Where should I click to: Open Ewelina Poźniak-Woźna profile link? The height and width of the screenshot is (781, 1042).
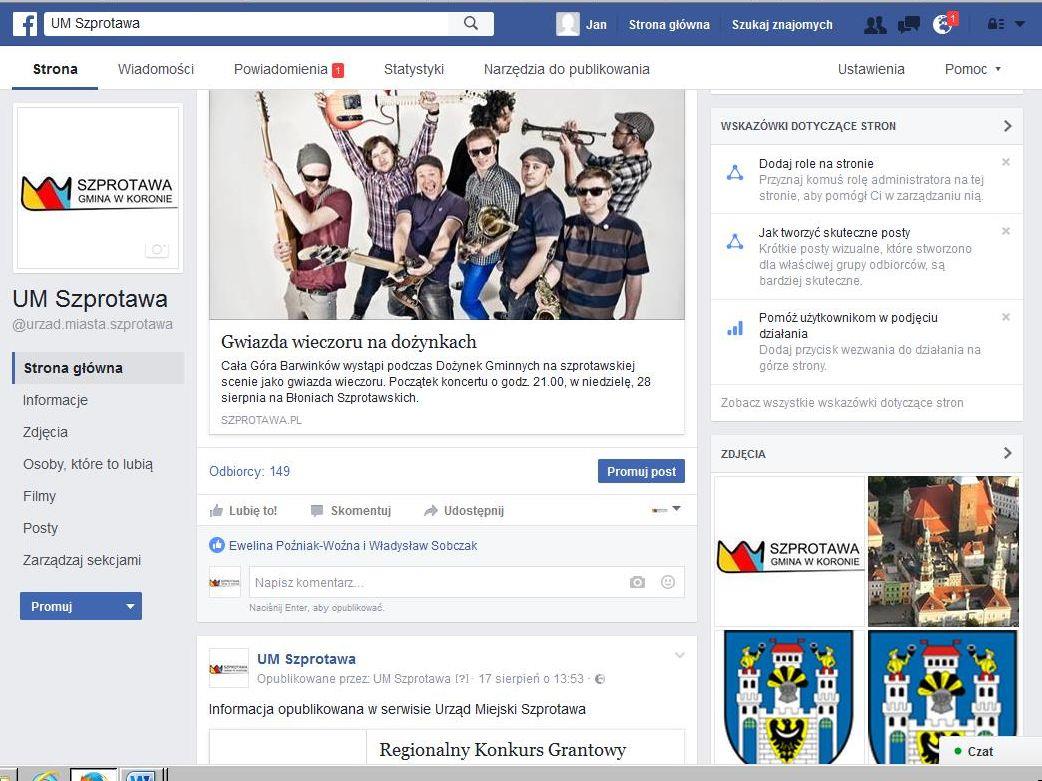(x=294, y=546)
